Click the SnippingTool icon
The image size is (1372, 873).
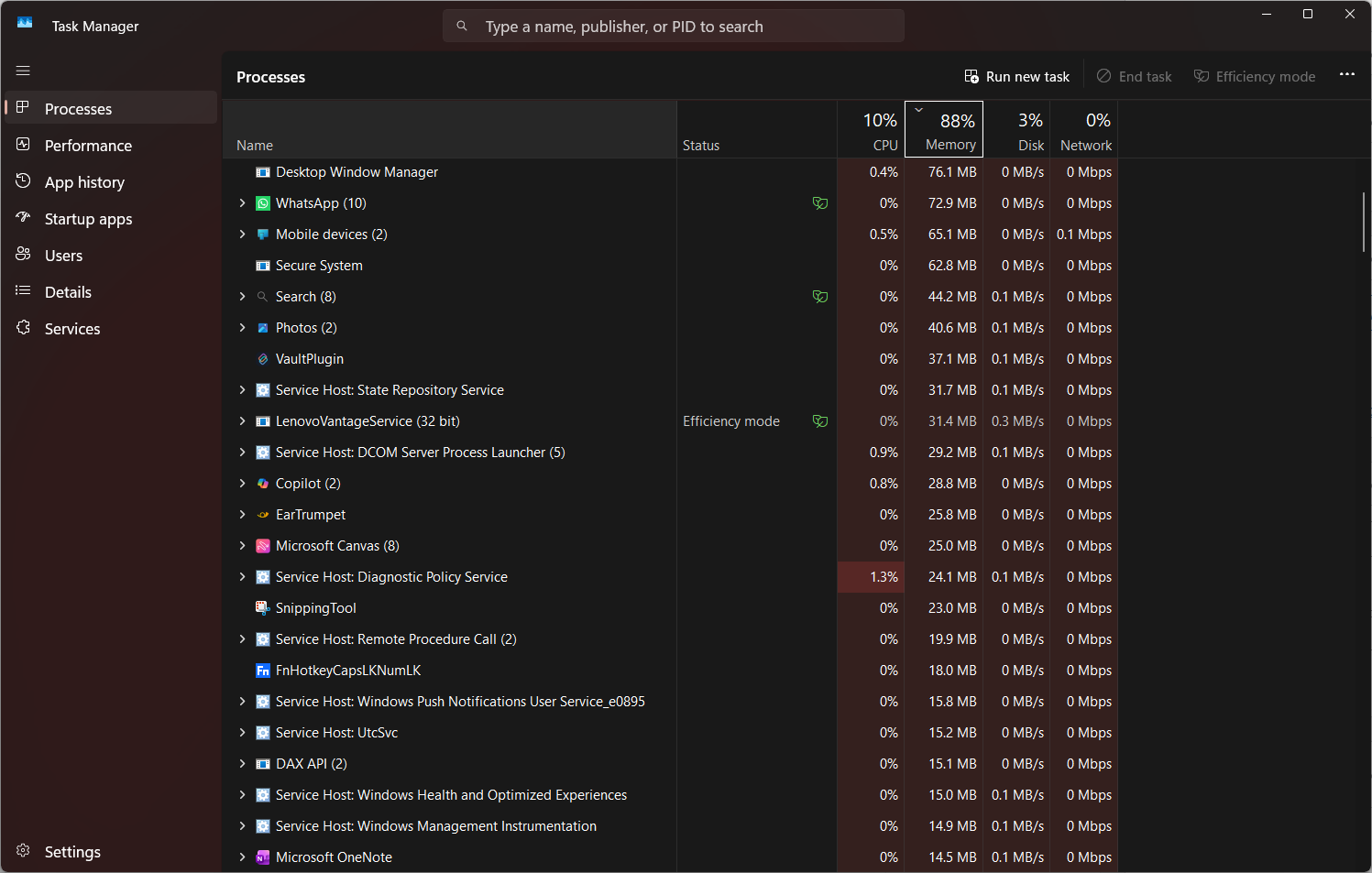tap(263, 608)
